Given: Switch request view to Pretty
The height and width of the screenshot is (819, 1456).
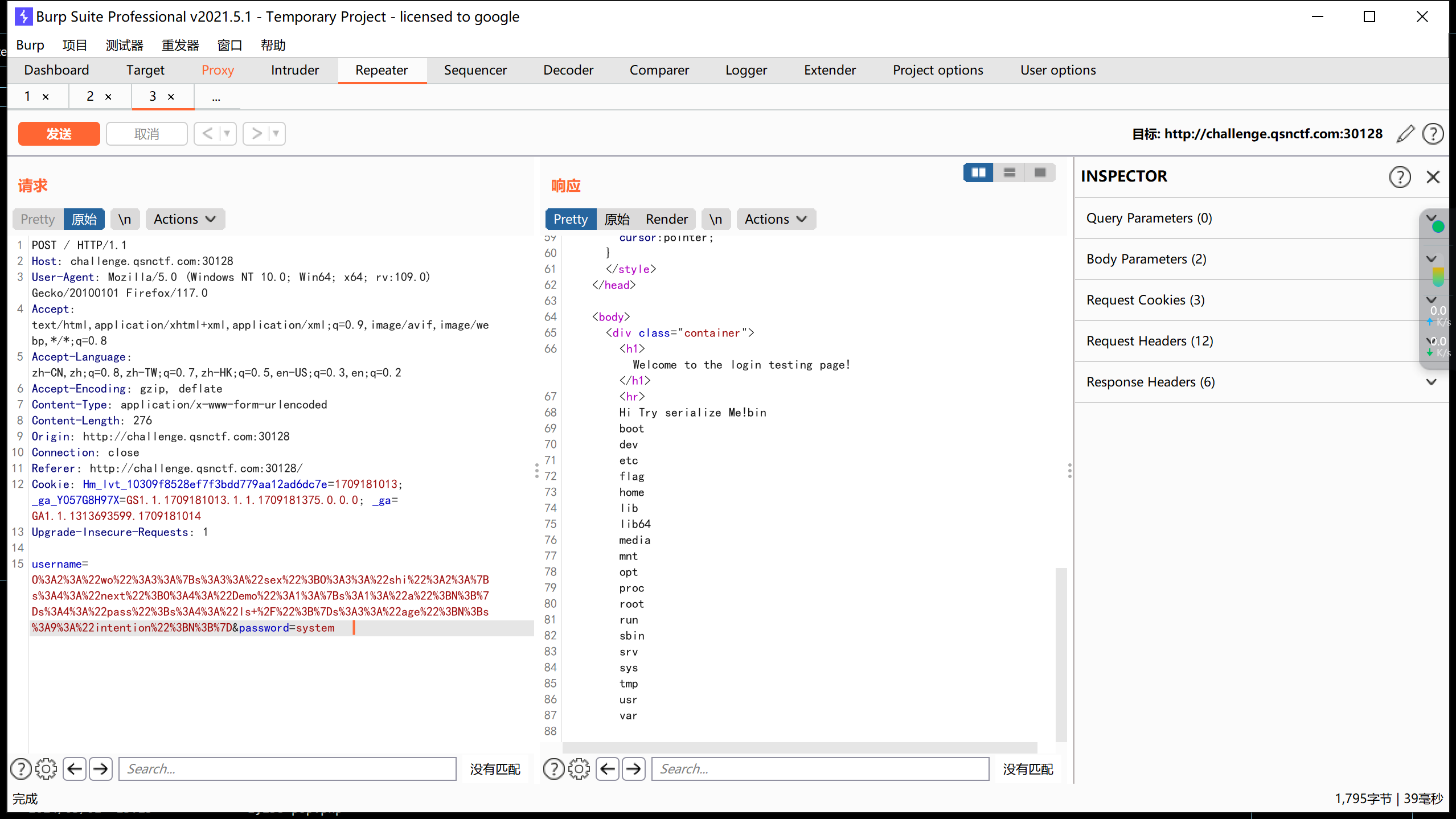Looking at the screenshot, I should (38, 219).
